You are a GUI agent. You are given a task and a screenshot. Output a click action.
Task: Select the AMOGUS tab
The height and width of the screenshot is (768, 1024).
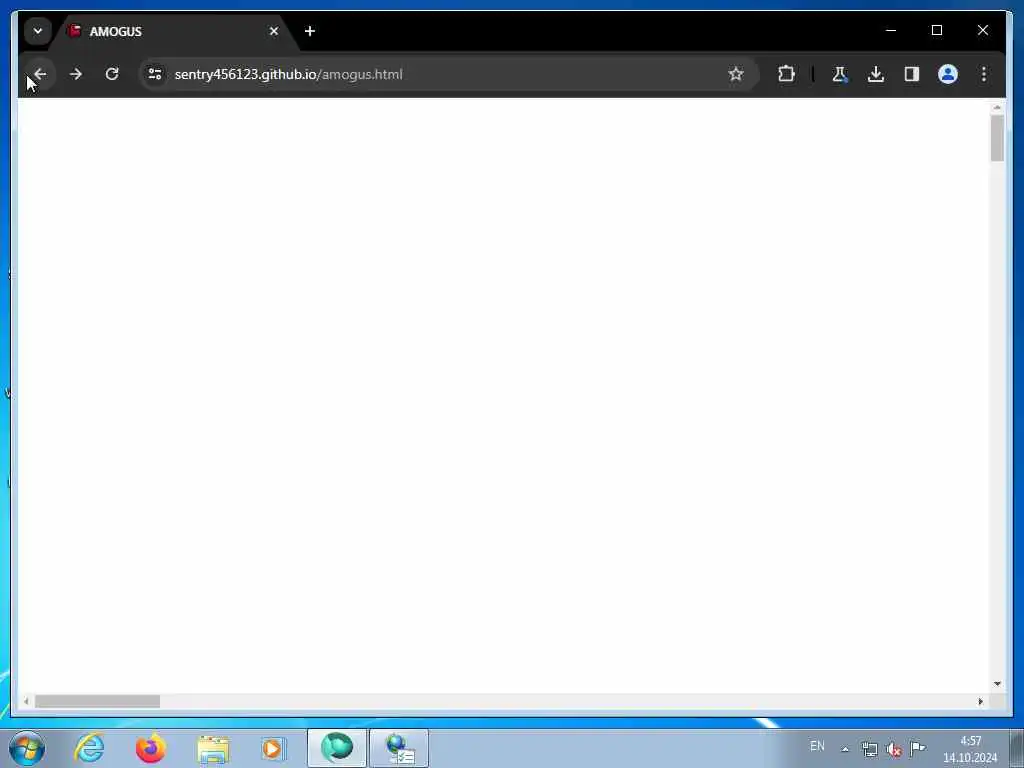coord(174,31)
